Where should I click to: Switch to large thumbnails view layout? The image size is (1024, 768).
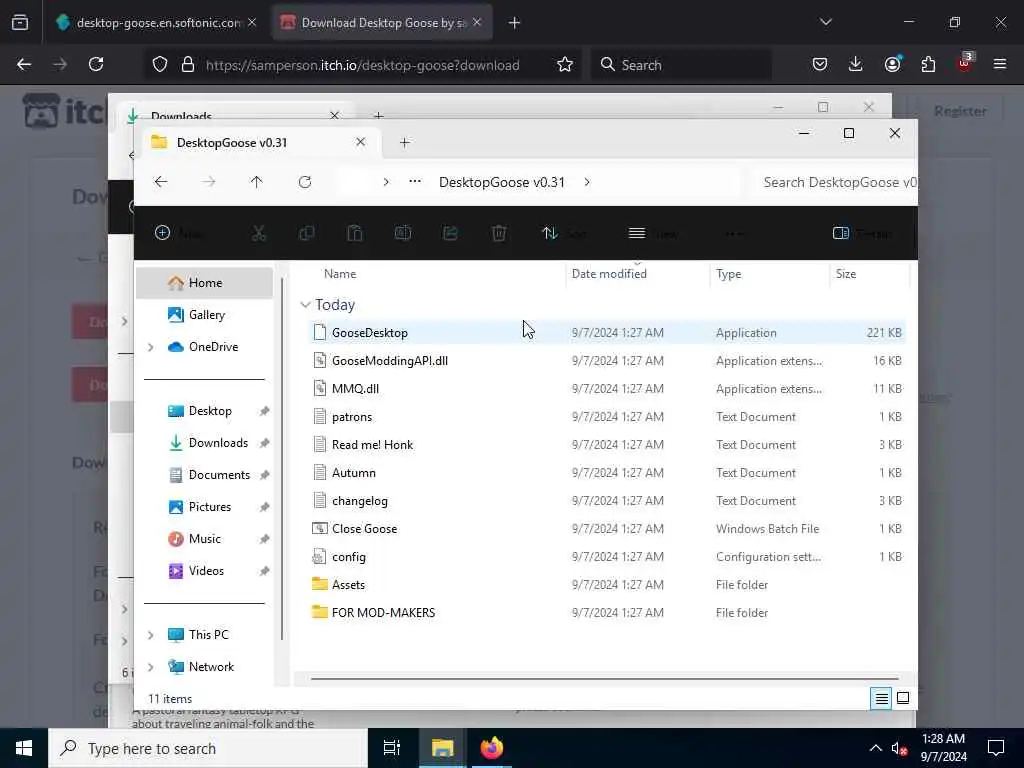coord(903,698)
